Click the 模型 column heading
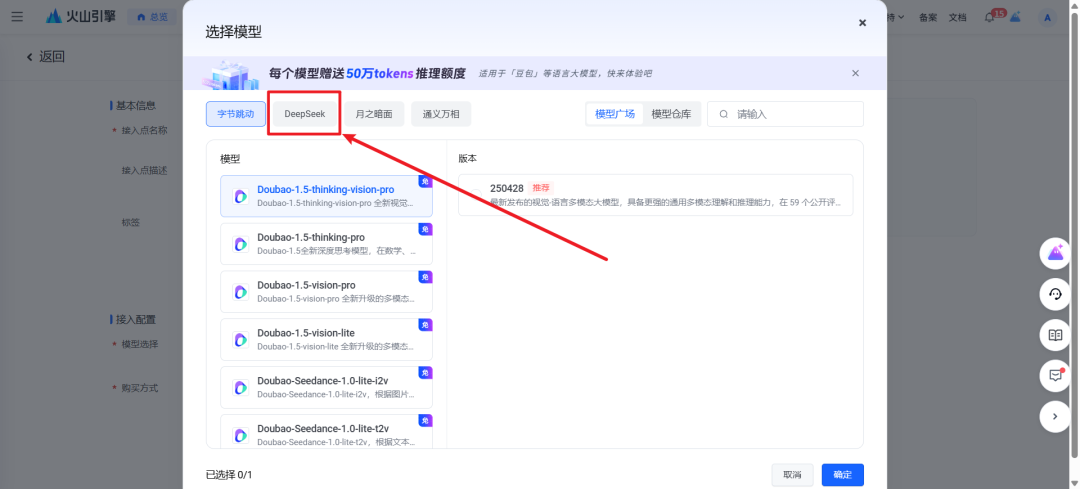Image resolution: width=1080 pixels, height=489 pixels. point(230,158)
